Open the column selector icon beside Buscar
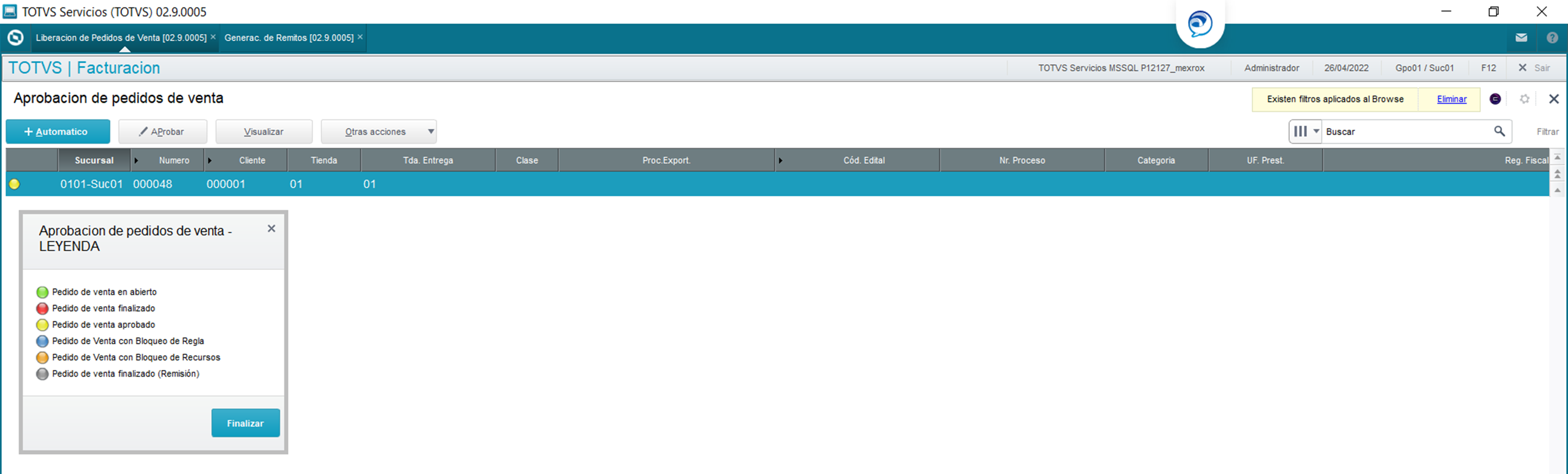Screen dimensions: 1568x474 (x=1305, y=131)
